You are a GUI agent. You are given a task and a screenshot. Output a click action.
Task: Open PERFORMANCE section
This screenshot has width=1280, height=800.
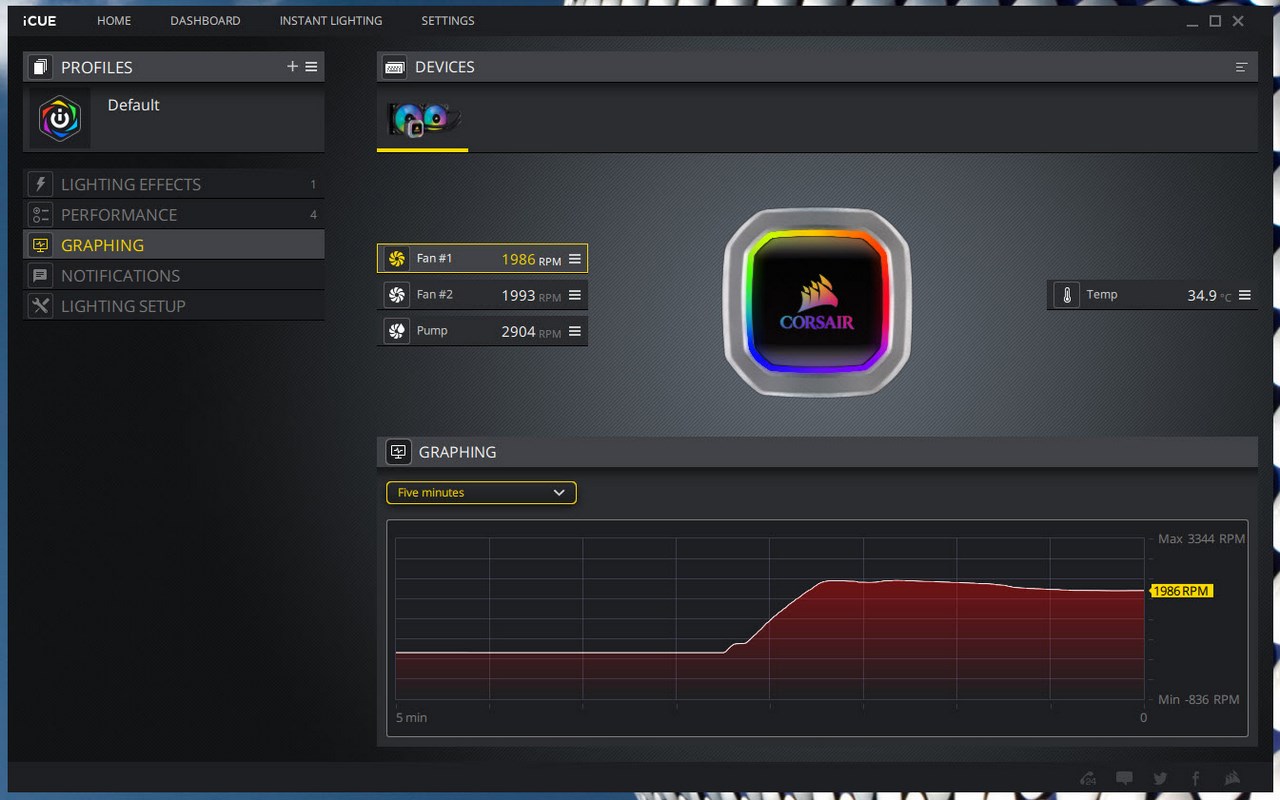[174, 214]
